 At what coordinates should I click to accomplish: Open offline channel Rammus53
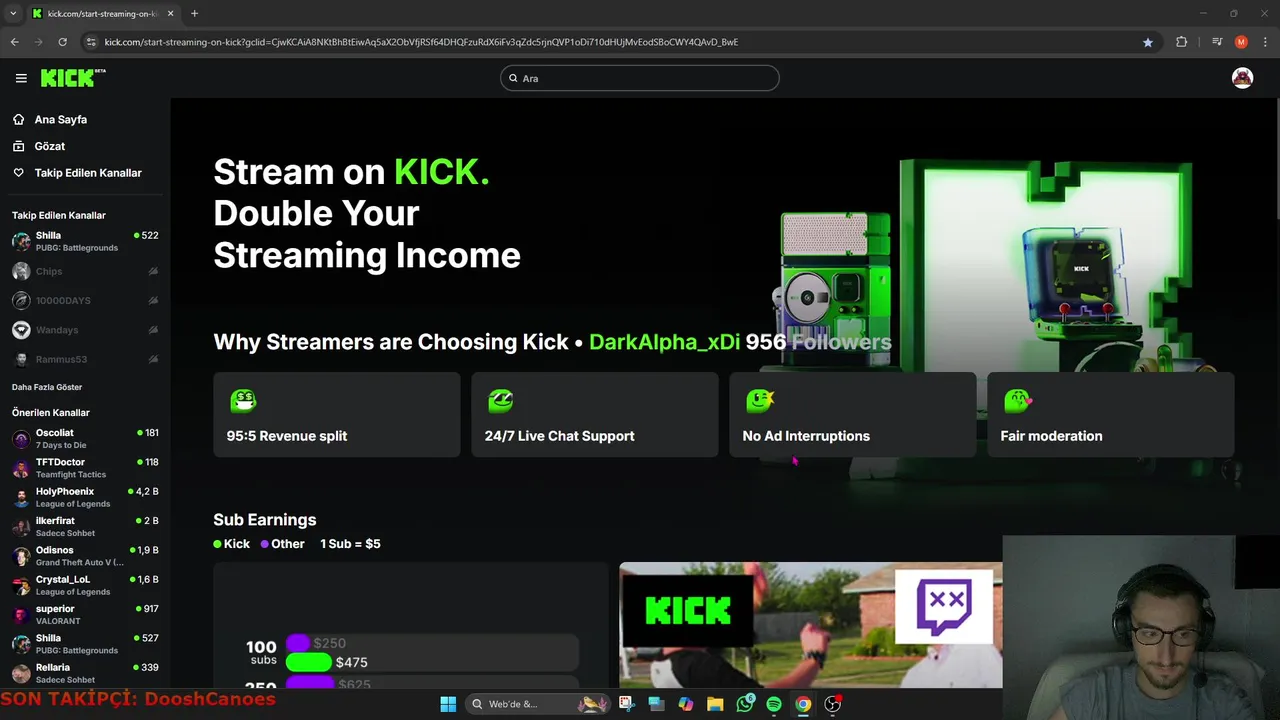[85, 359]
